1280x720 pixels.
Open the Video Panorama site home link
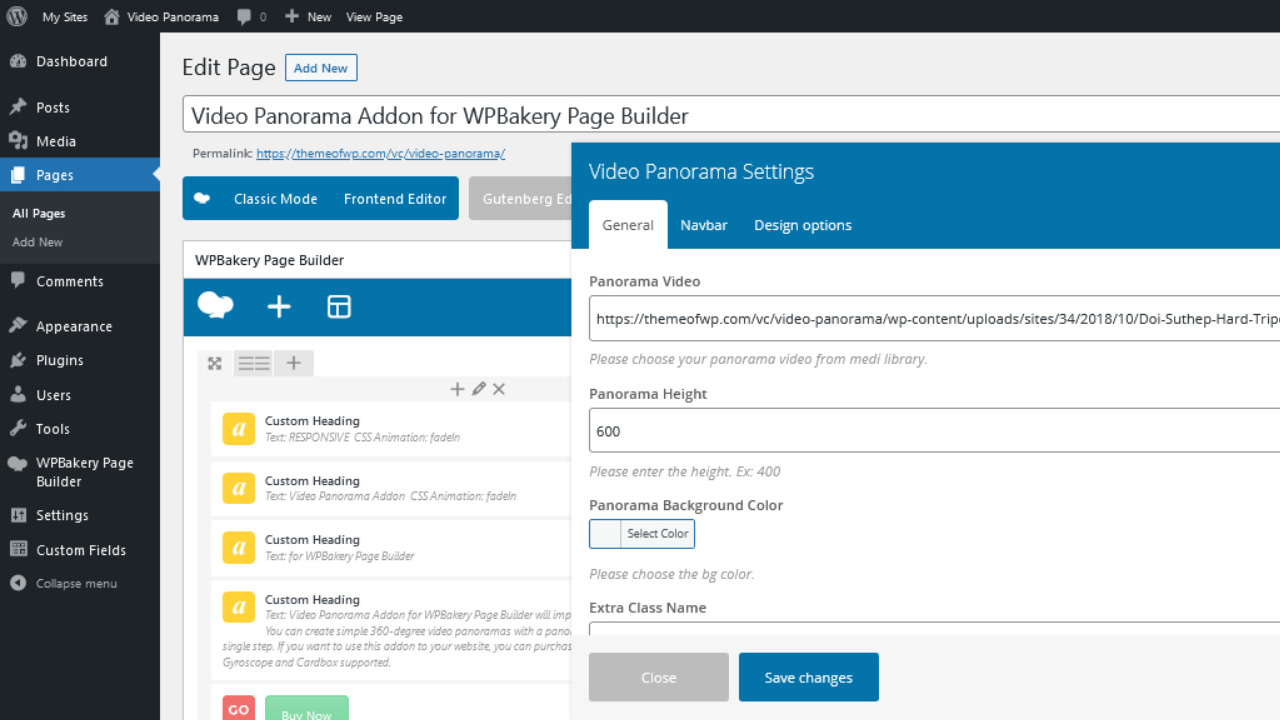click(162, 17)
